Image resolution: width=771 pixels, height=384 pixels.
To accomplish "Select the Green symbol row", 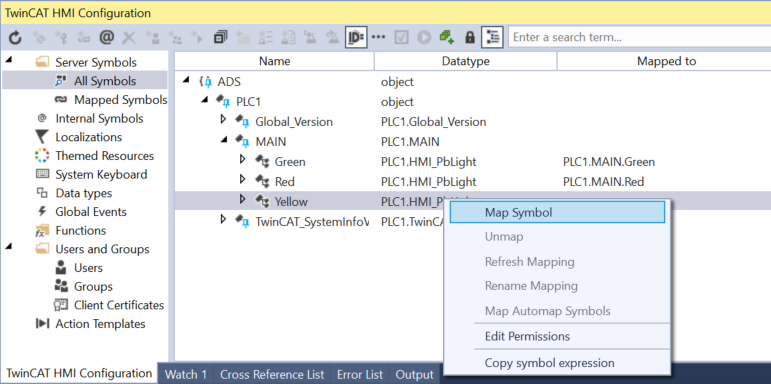I will coord(472,162).
